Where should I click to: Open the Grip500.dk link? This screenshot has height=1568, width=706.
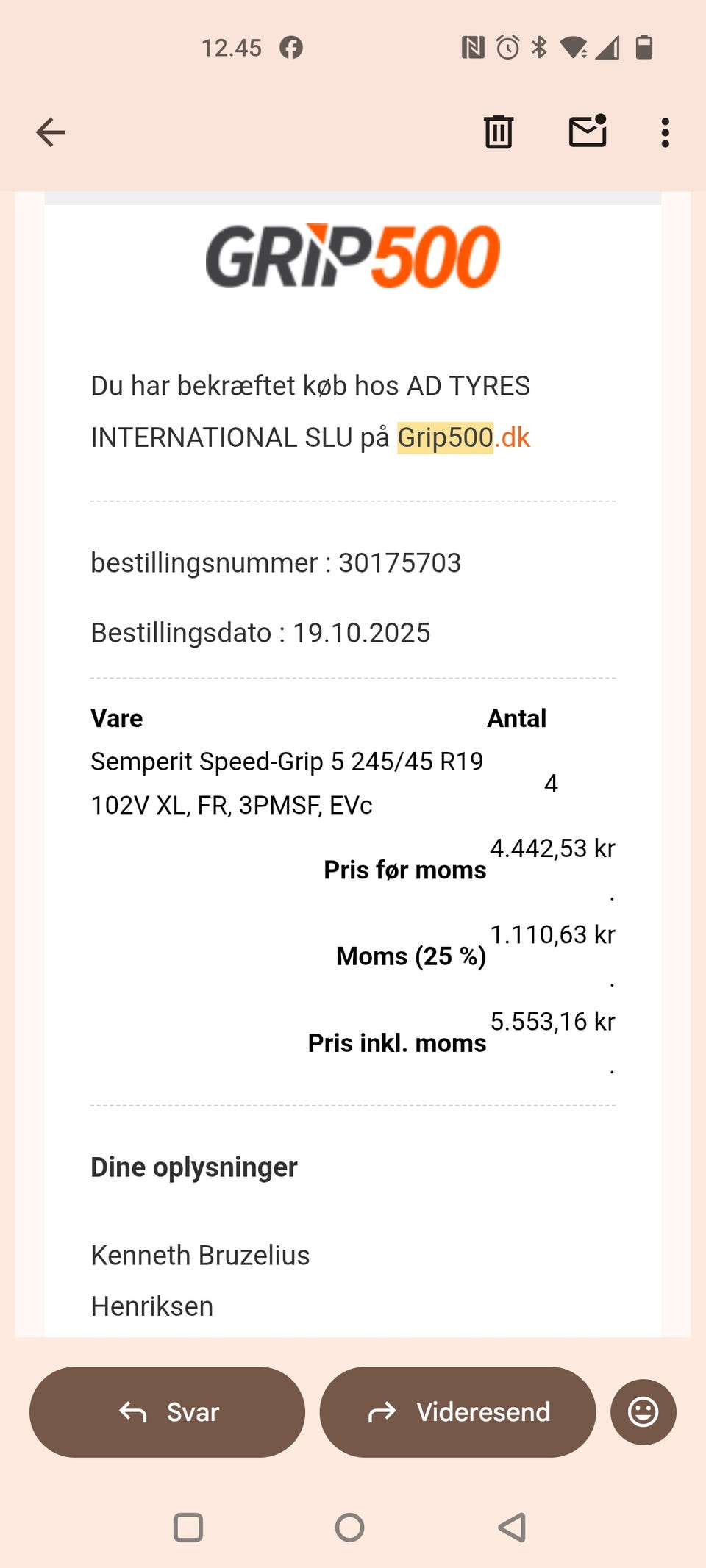[463, 437]
